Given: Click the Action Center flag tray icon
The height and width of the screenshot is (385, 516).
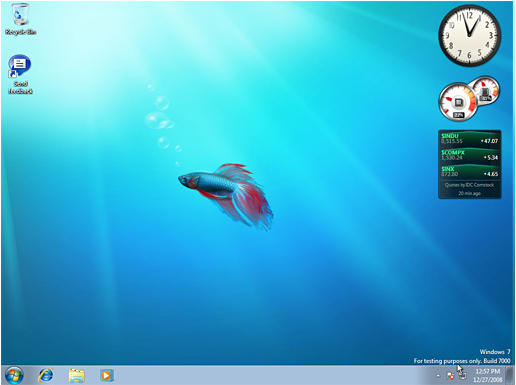Looking at the screenshot, I should [450, 376].
